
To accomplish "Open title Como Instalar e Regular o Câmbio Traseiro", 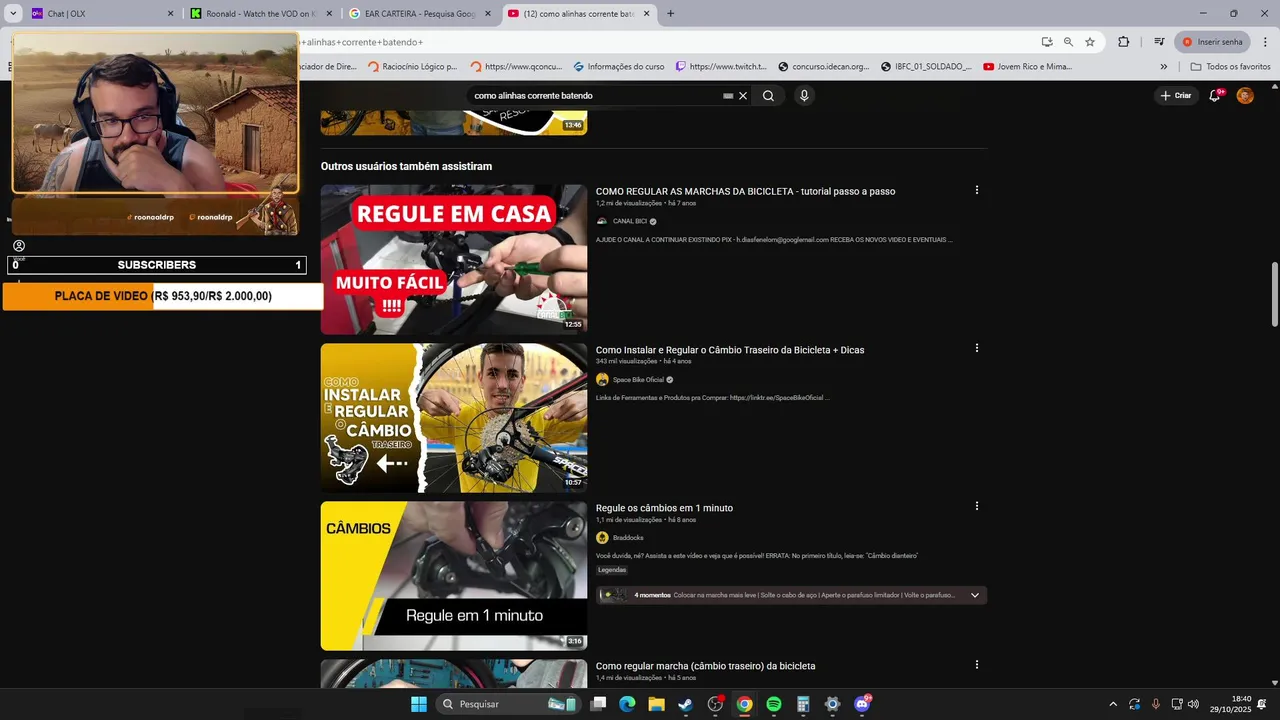I will (x=730, y=350).
